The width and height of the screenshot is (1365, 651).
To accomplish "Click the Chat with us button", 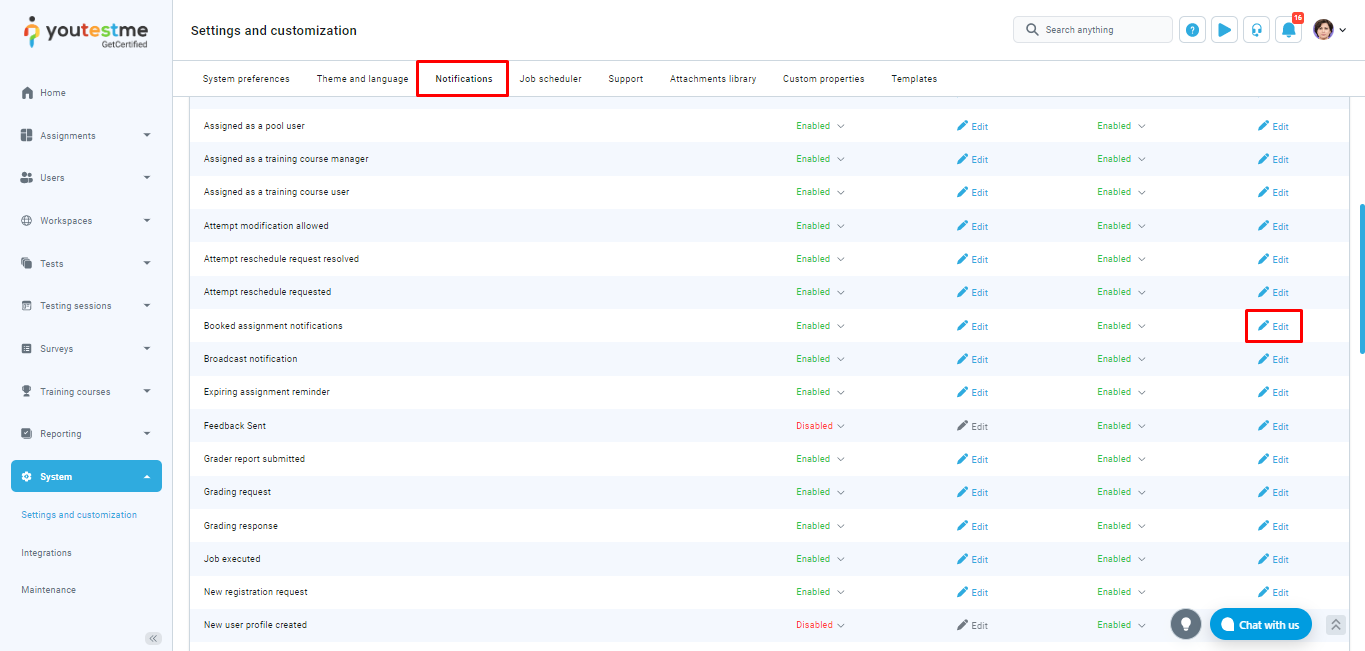I will (x=1260, y=625).
